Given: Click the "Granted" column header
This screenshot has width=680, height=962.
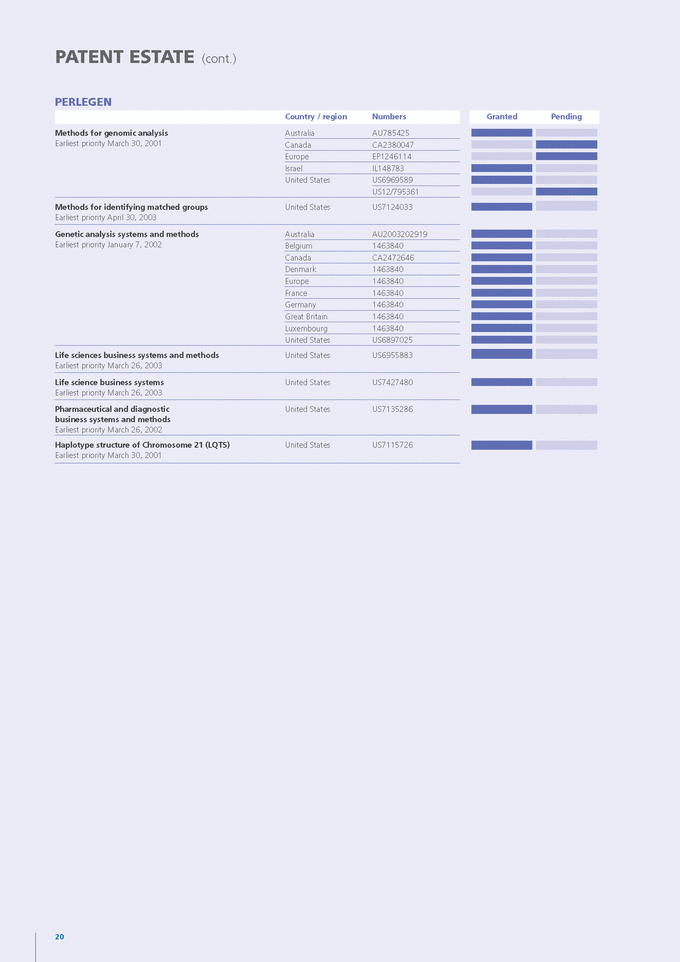Looking at the screenshot, I should point(502,117).
